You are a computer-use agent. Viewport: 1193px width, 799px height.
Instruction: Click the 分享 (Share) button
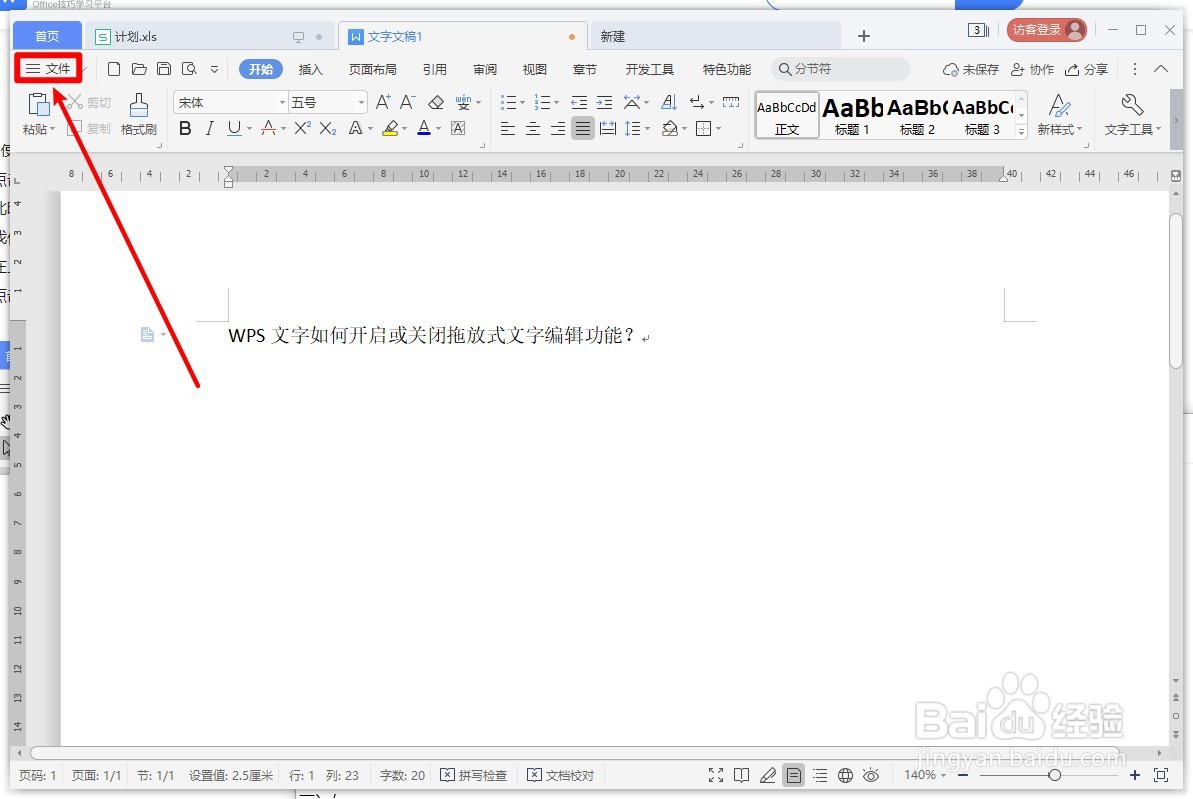(x=1086, y=69)
